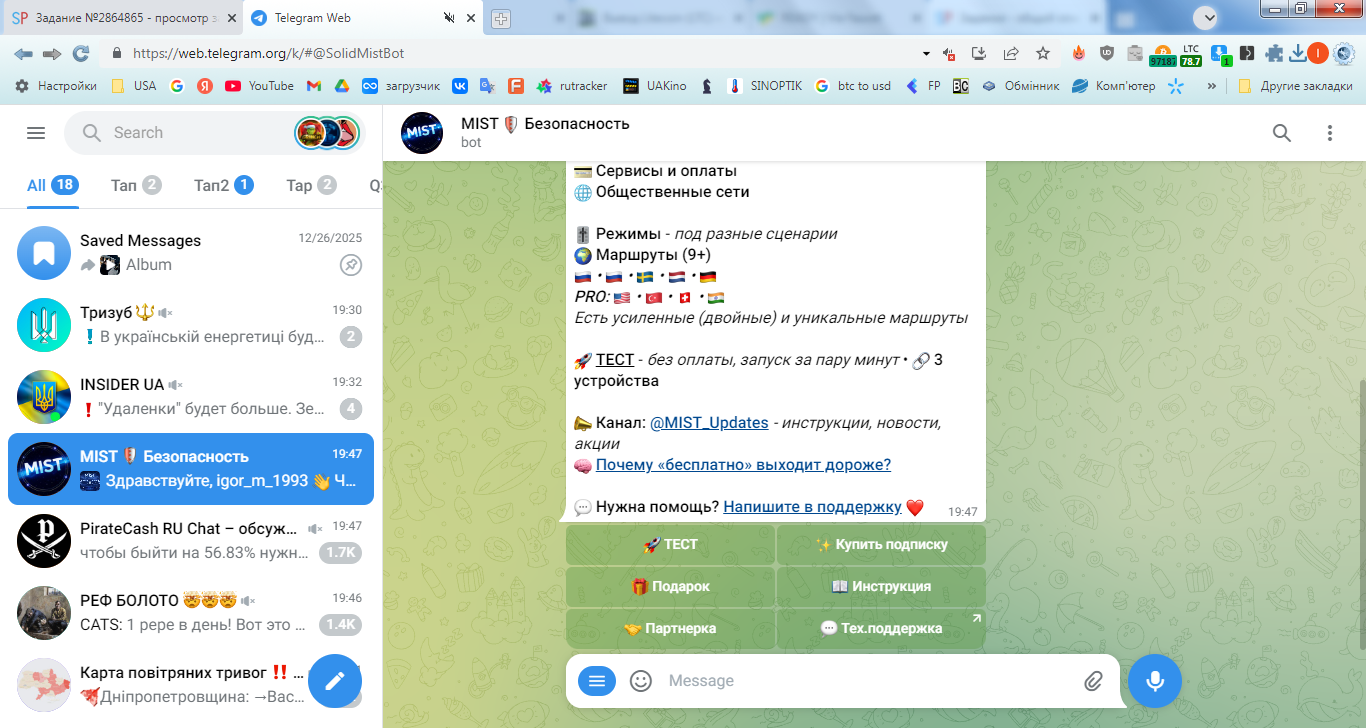Open the VK bookmark icon
Image resolution: width=1366 pixels, height=728 pixels.
460,86
